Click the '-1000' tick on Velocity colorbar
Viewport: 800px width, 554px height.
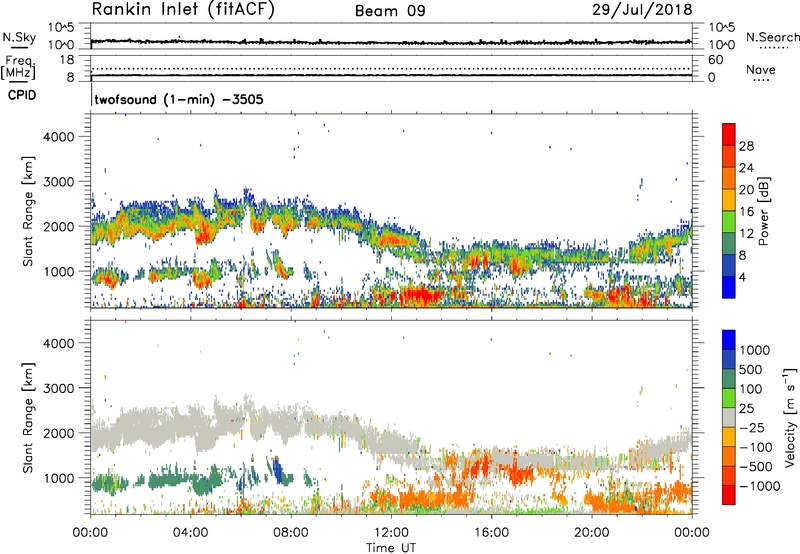(760, 486)
